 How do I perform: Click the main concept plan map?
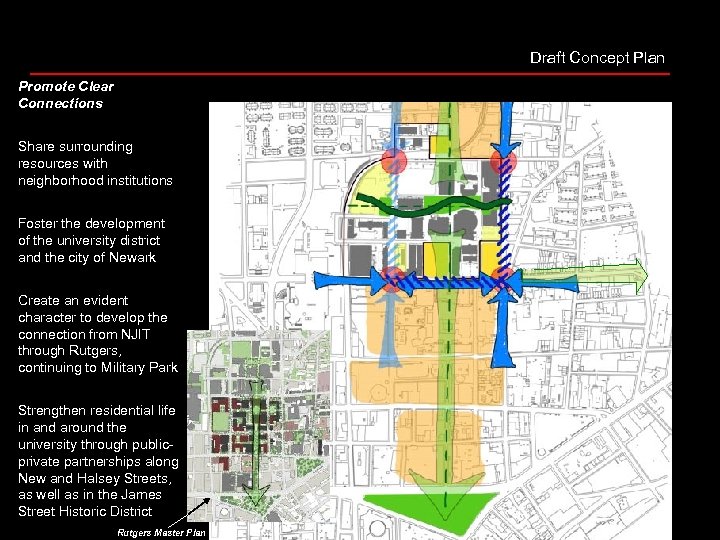coord(440,321)
